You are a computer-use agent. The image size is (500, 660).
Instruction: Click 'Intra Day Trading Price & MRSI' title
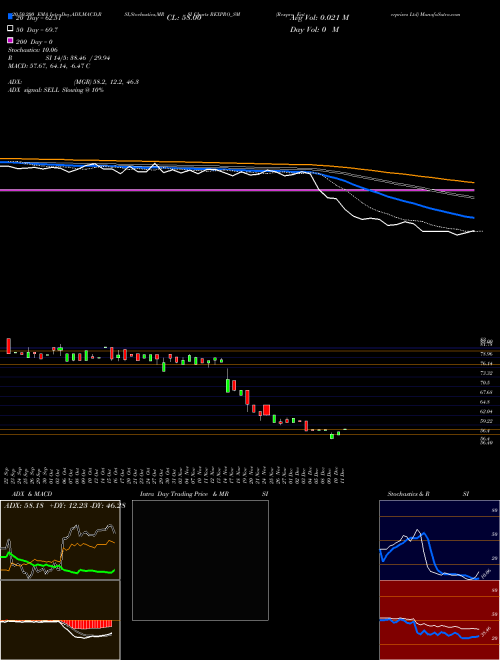[x=204, y=494]
